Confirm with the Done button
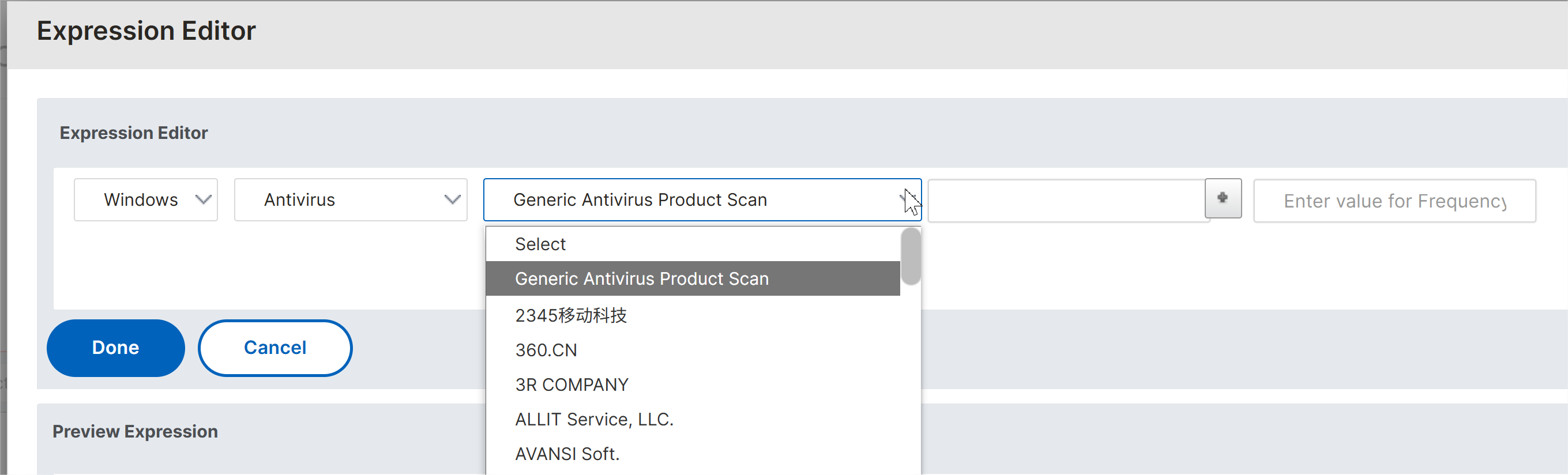Image resolution: width=1568 pixels, height=475 pixels. (116, 348)
